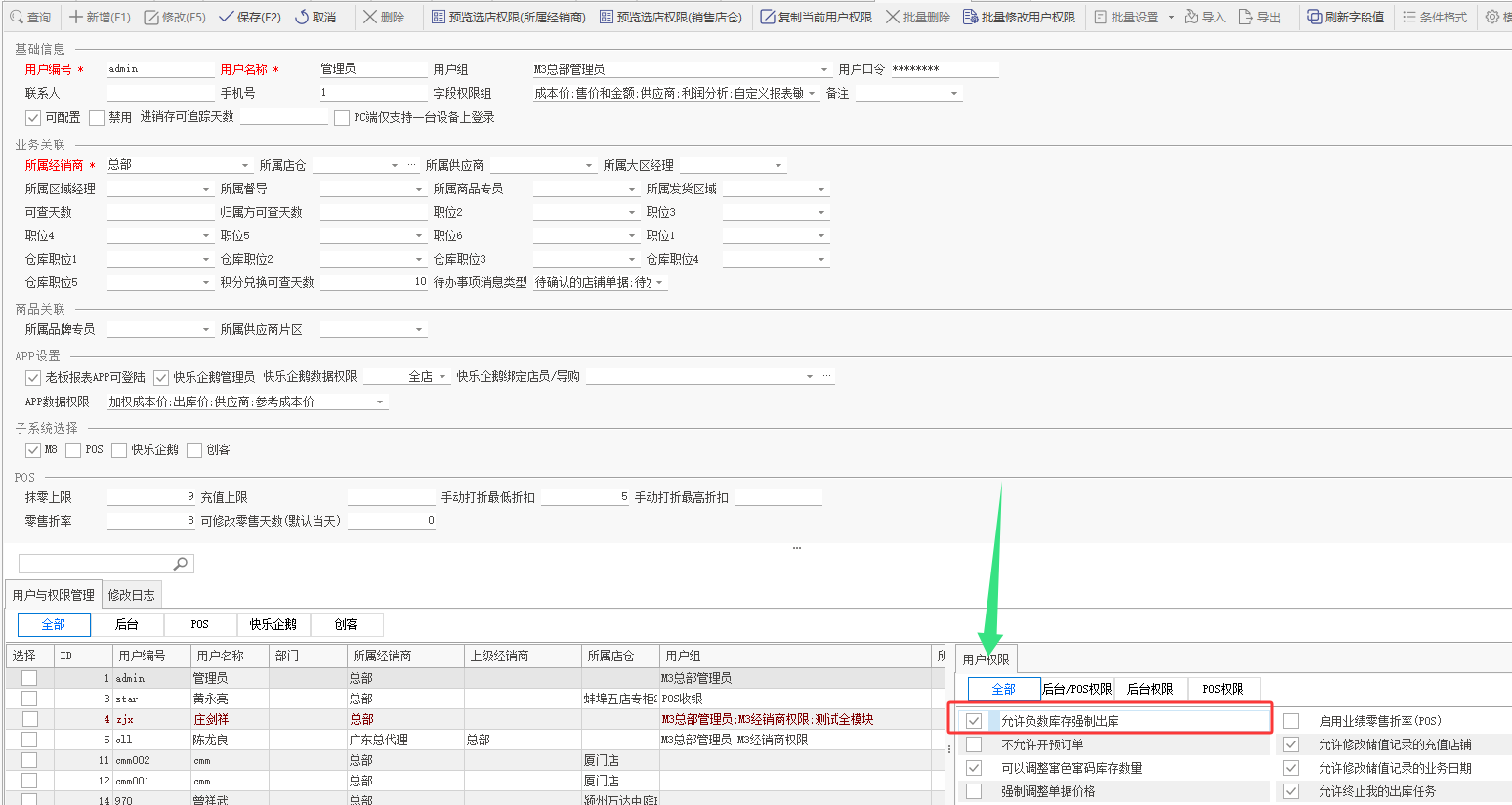Viewport: 1512px width, 805px height.
Task: Click the 导出 export icon
Action: click(1245, 17)
